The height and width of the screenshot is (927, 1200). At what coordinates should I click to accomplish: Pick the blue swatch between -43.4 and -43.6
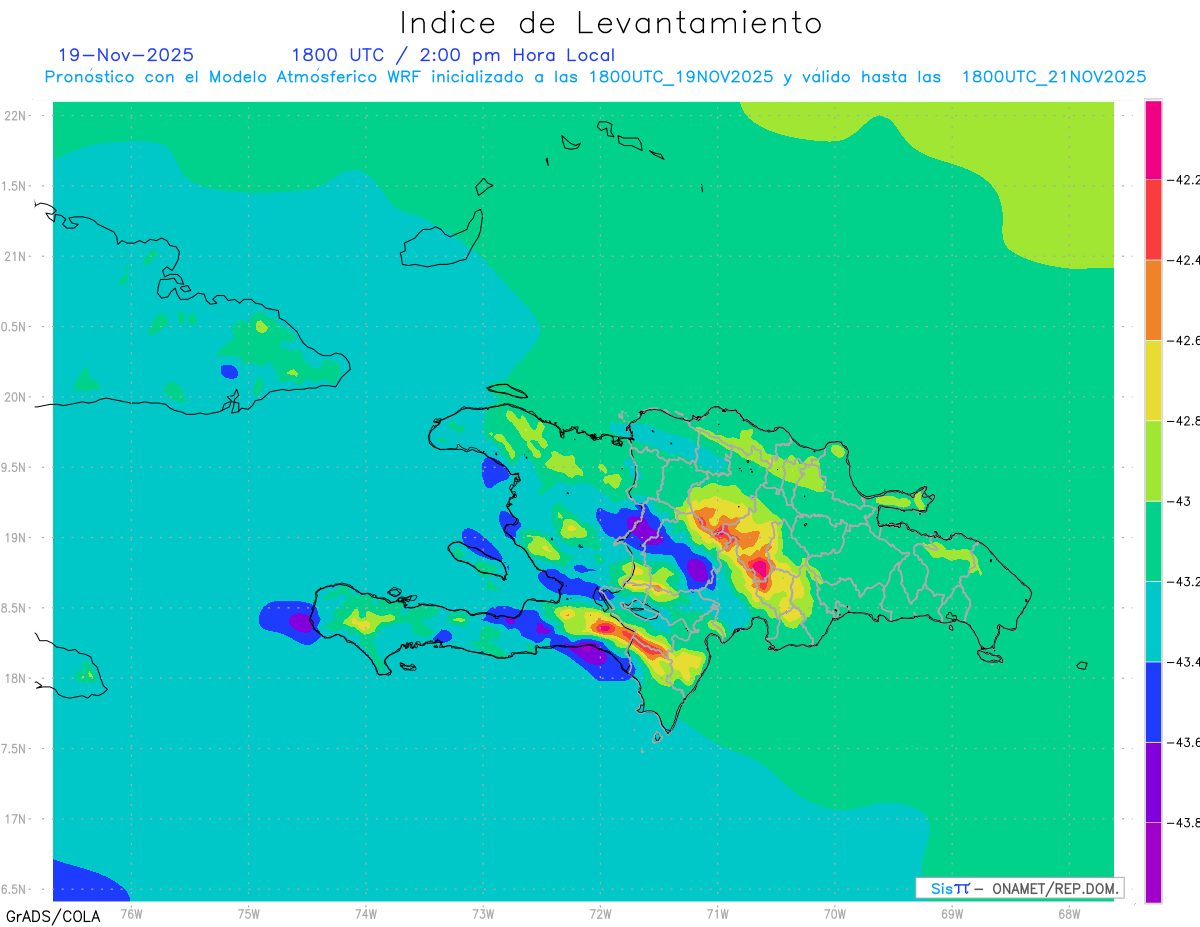tap(1153, 701)
